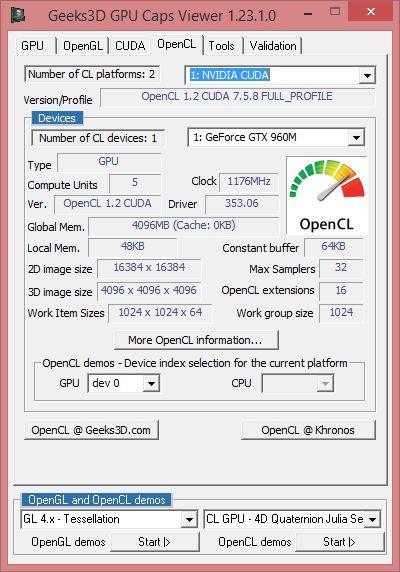
Task: Click the Max Samplers value 32
Action: [x=341, y=268]
